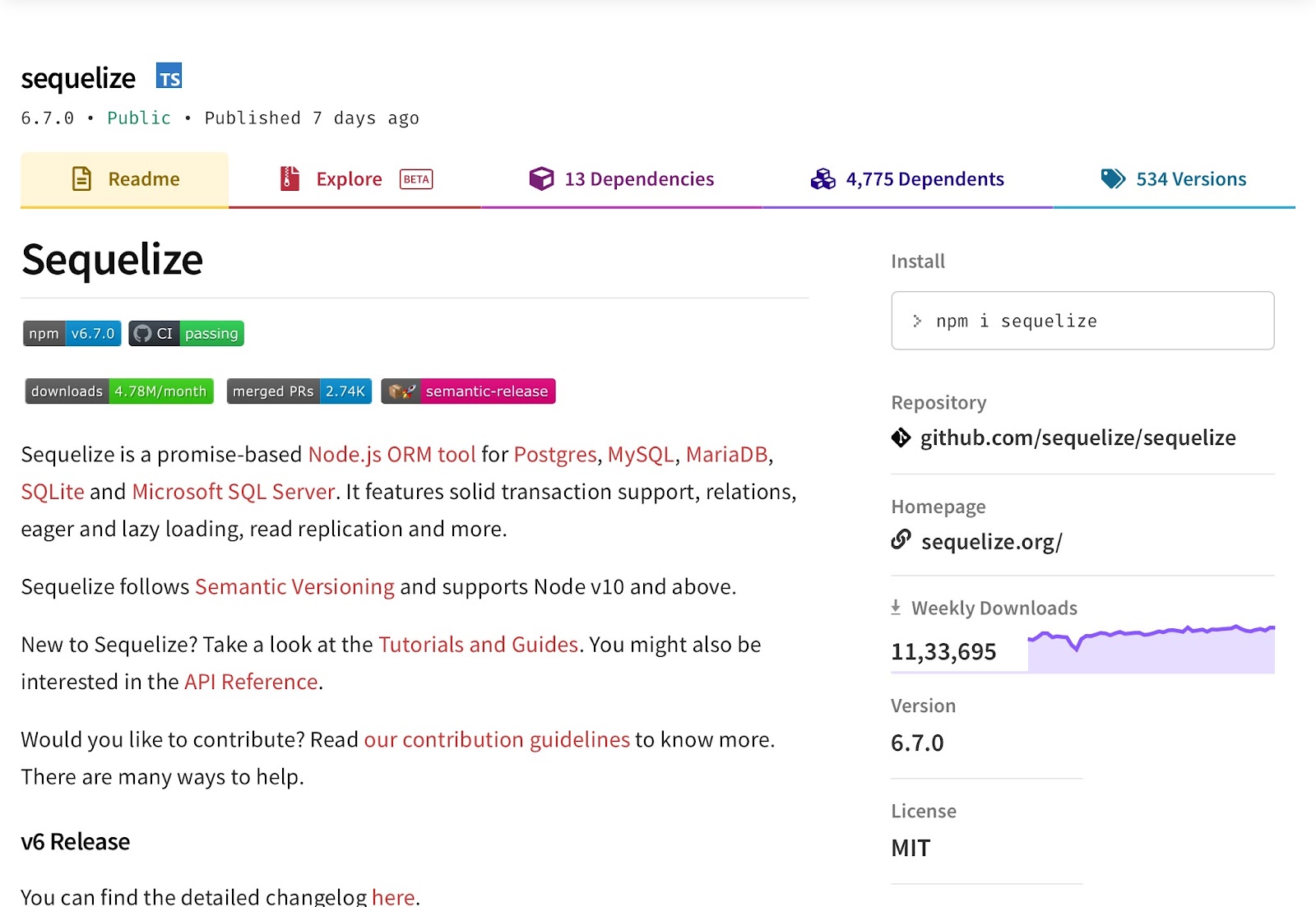Click the 'Public' package label
Image resolution: width=1316 pixels, height=907 pixels.
pyautogui.click(x=139, y=118)
